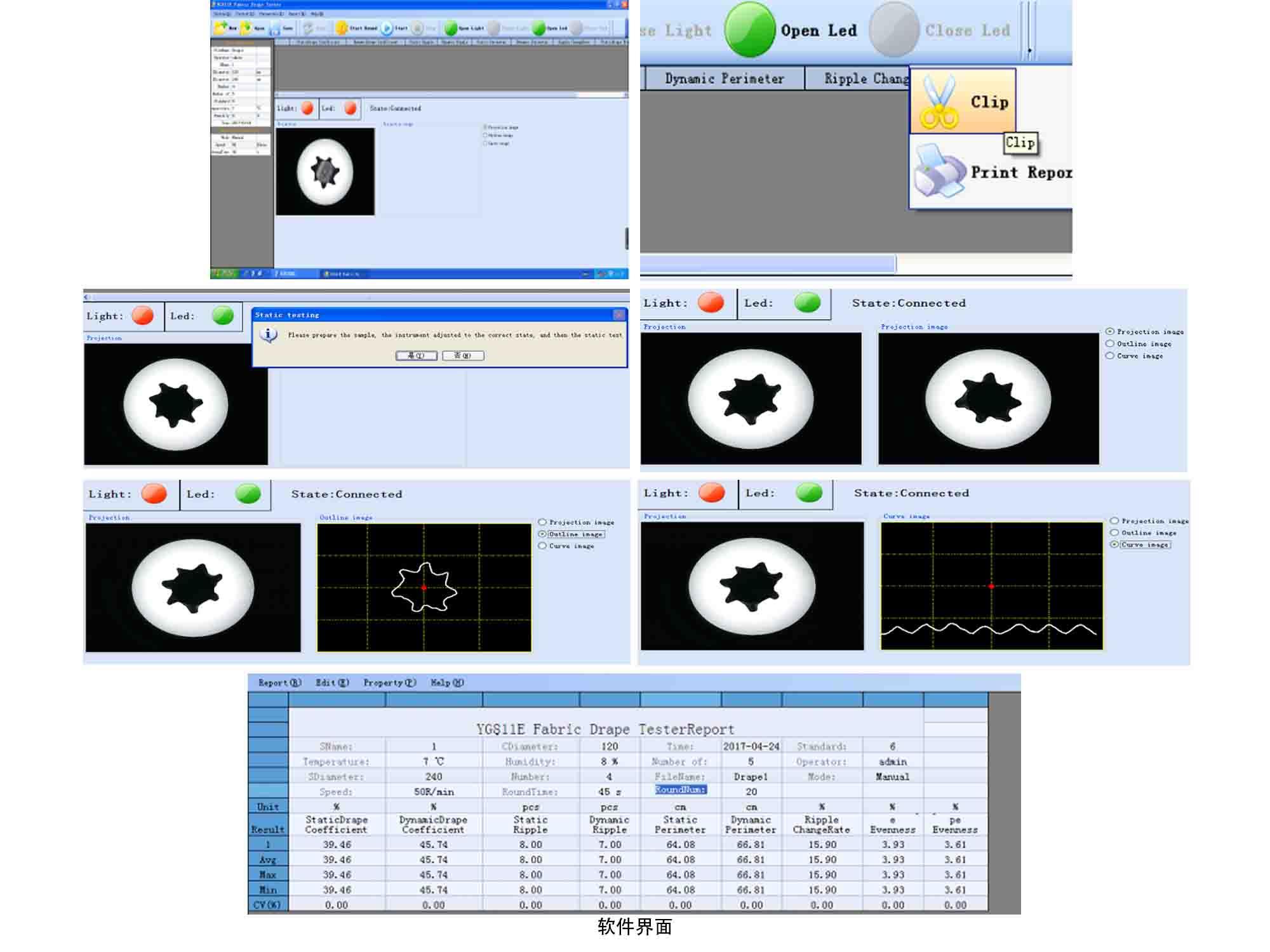Select Outline image radio beside outline plot
Image resolution: width=1270 pixels, height=952 pixels.
(543, 534)
